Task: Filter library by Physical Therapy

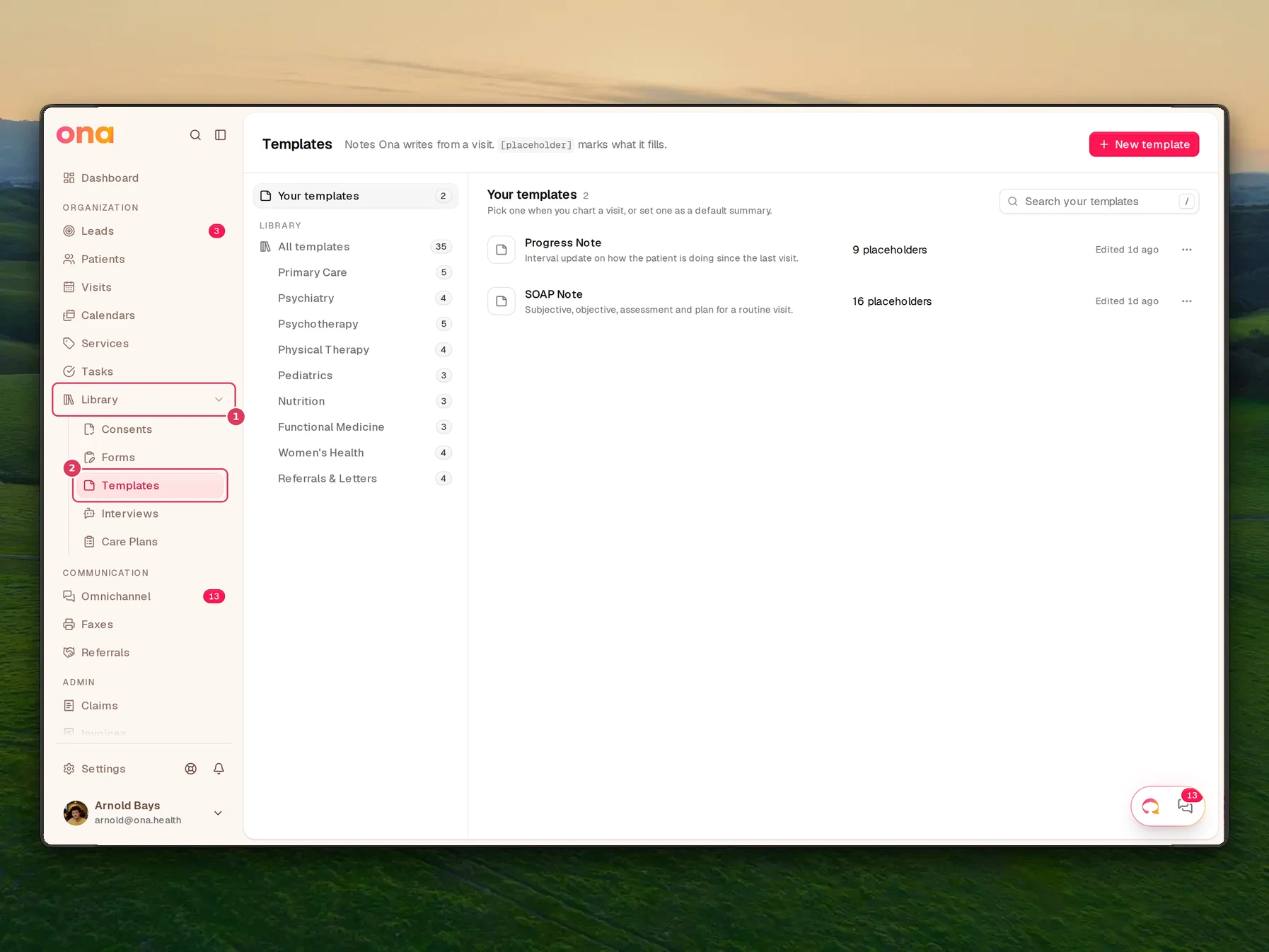Action: tap(356, 350)
